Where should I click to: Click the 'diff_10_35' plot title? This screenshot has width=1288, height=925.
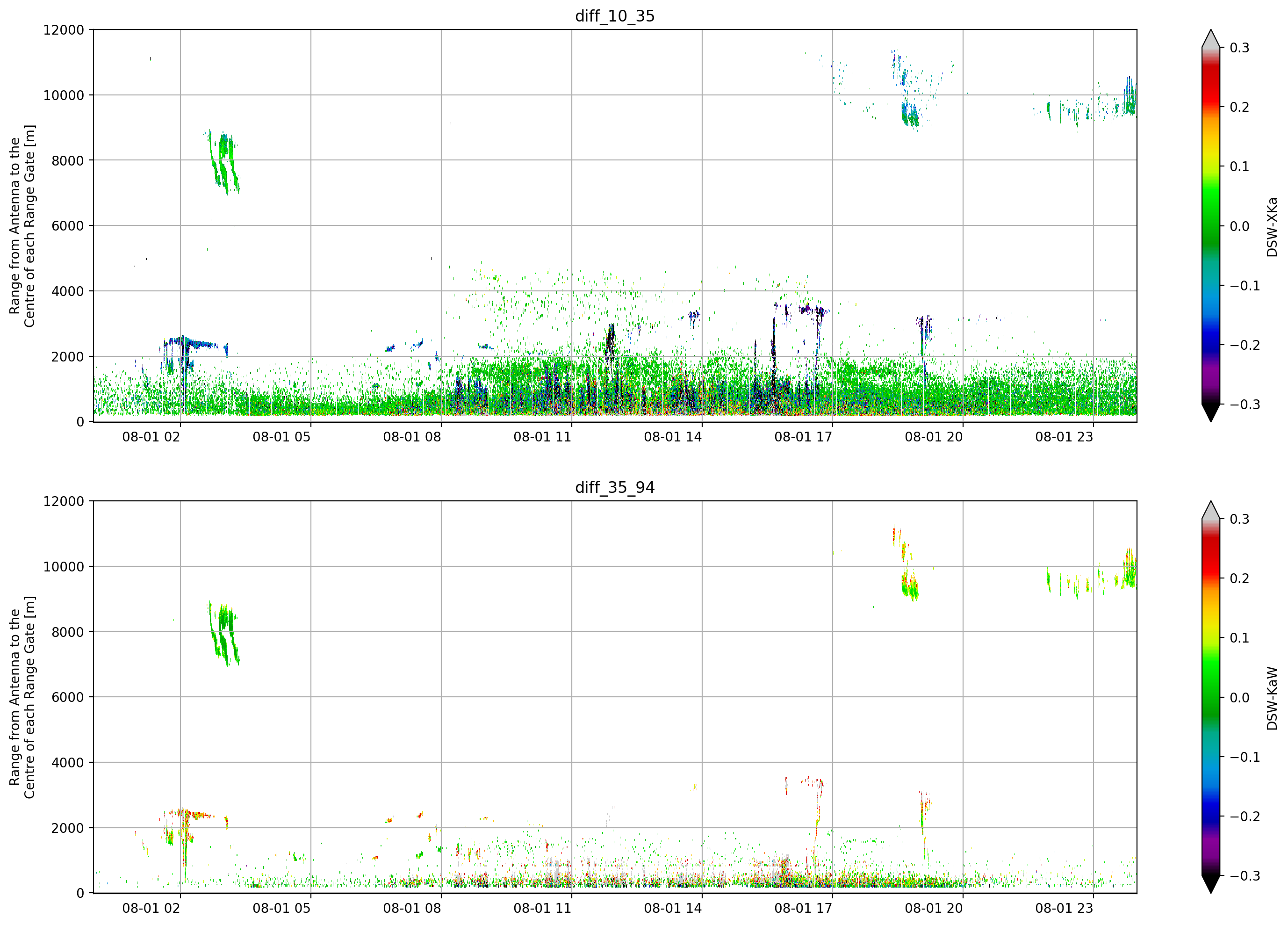pyautogui.click(x=615, y=16)
